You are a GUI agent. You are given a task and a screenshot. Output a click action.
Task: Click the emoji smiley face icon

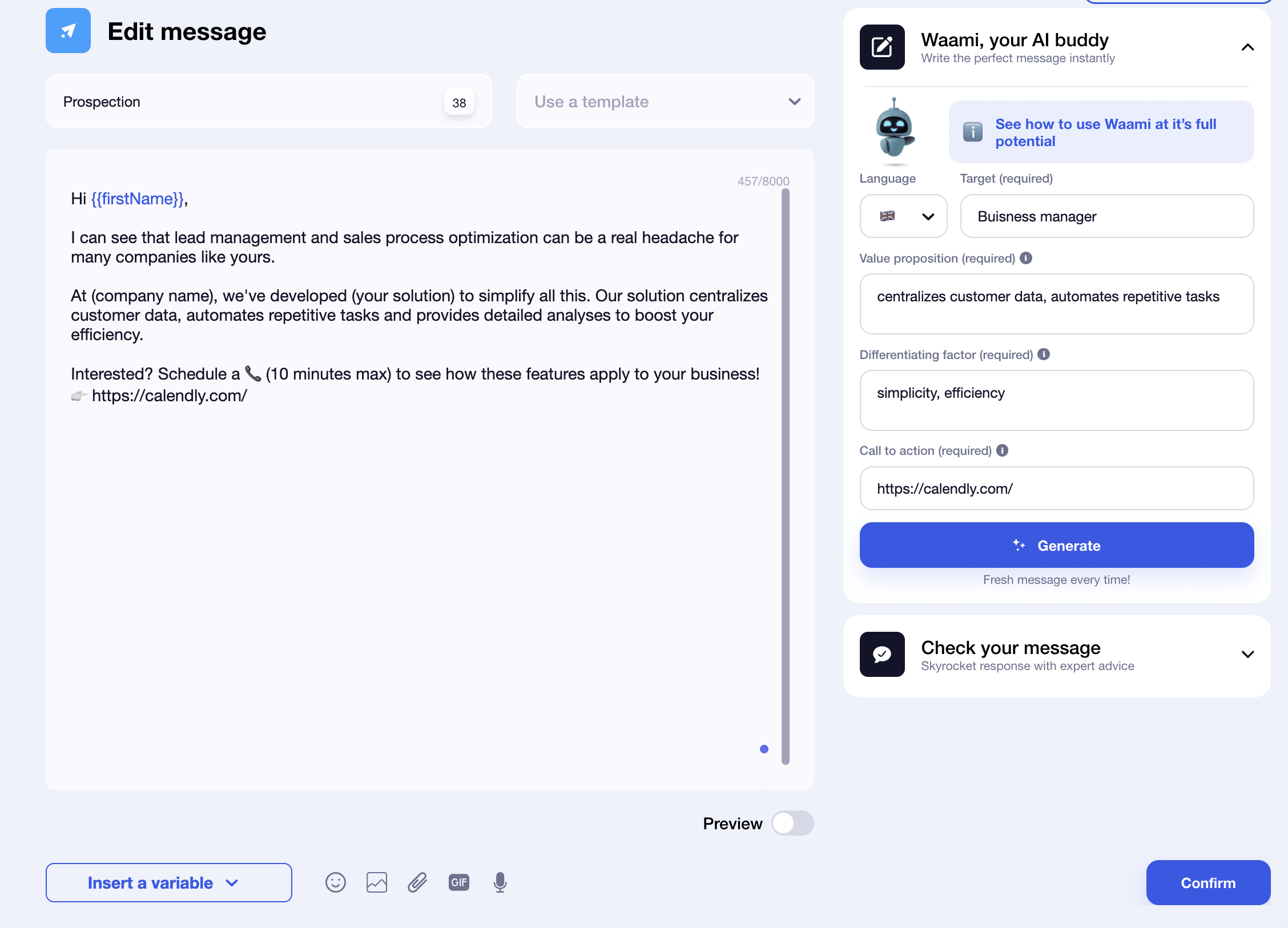336,882
